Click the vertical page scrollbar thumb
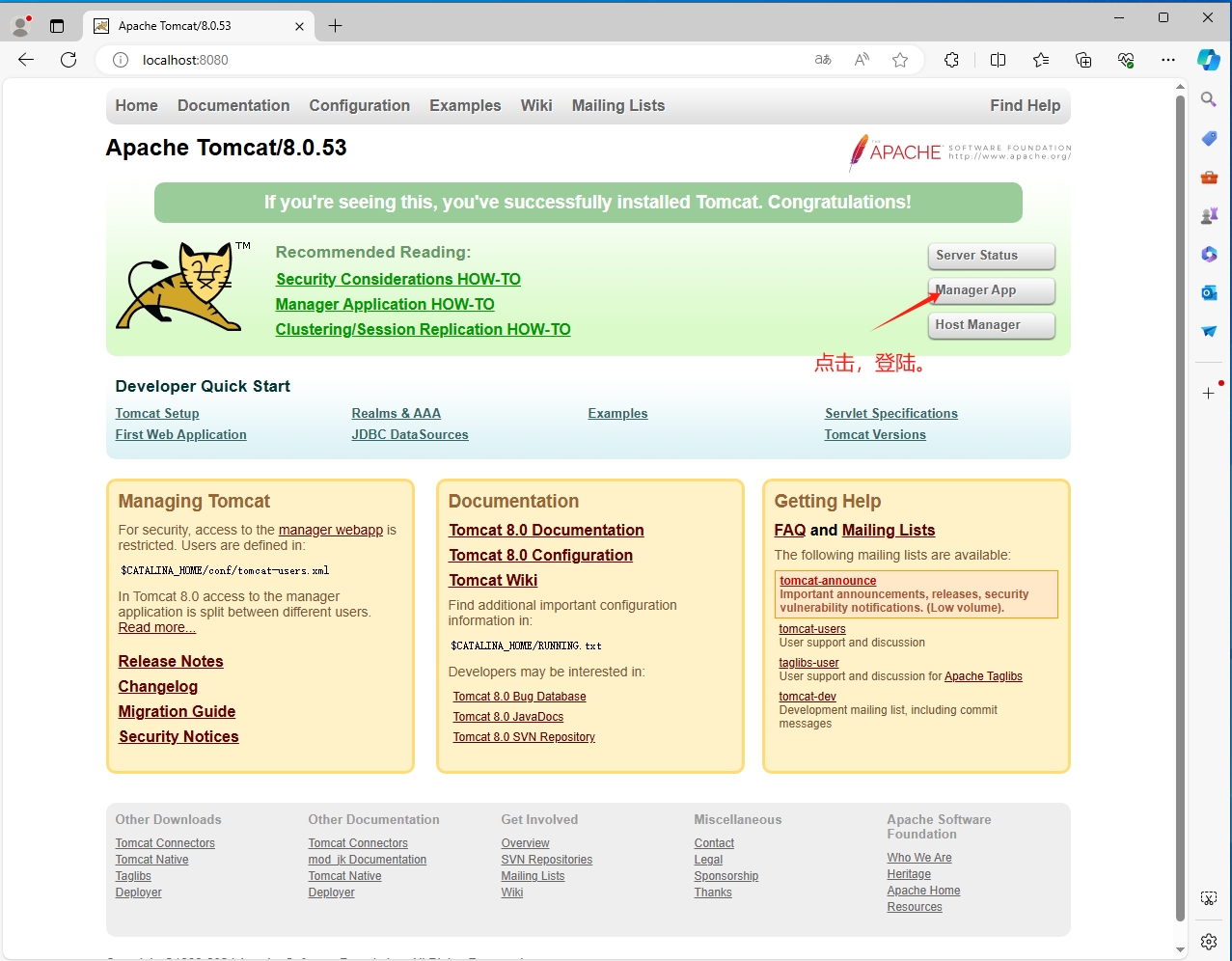The image size is (1232, 961). coord(1181,508)
